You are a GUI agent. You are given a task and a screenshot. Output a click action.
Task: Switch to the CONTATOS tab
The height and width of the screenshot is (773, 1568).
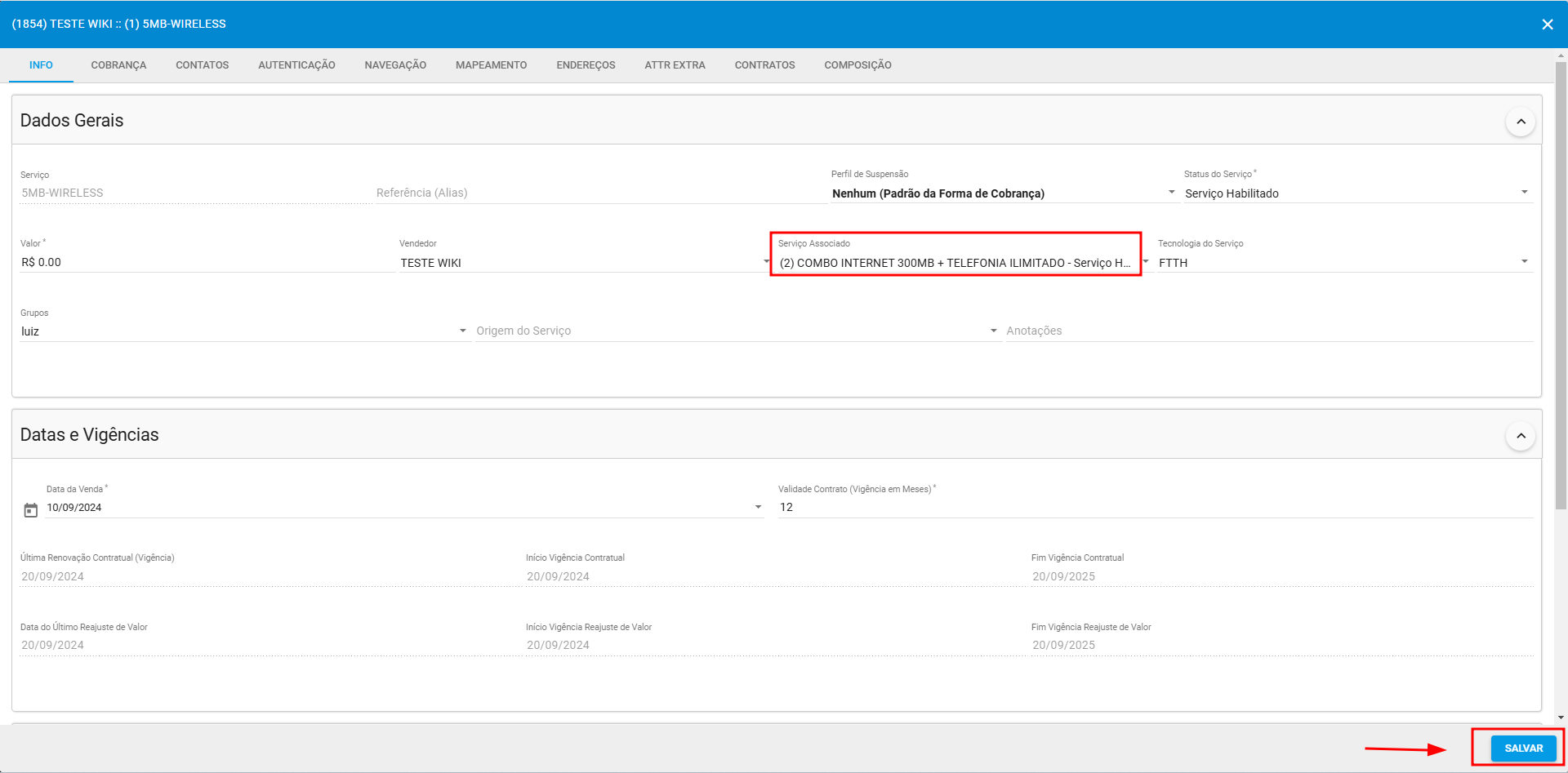coord(203,65)
